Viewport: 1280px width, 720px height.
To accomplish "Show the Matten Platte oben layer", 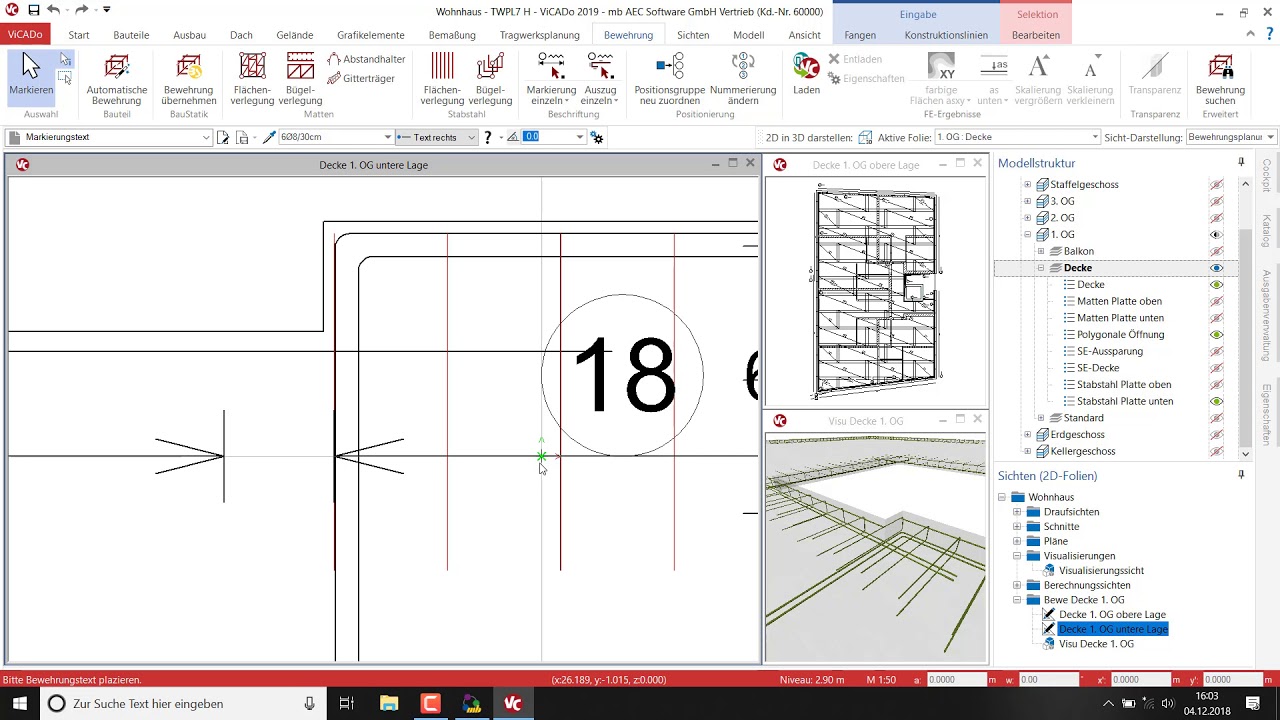I will (x=1216, y=301).
